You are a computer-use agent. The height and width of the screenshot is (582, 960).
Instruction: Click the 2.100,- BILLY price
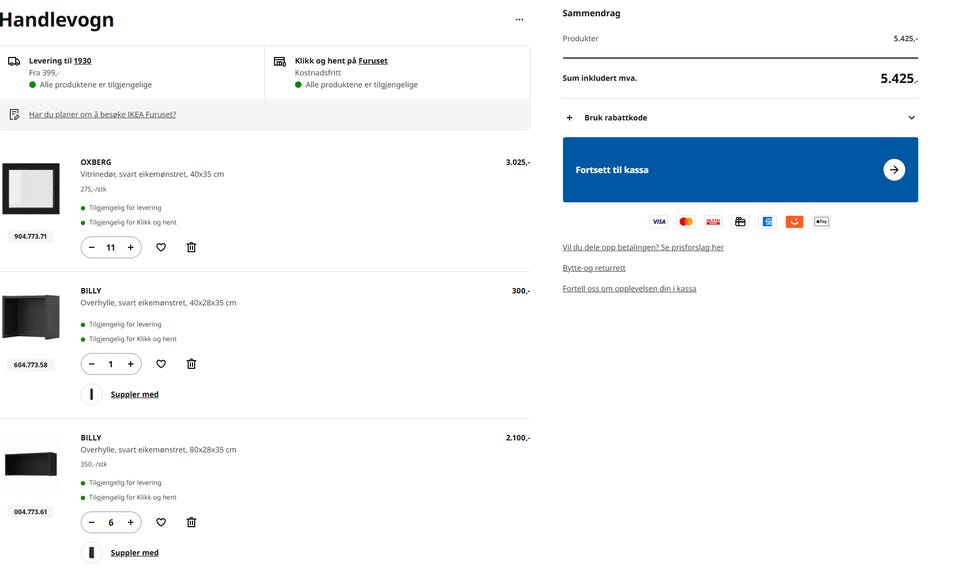point(518,438)
